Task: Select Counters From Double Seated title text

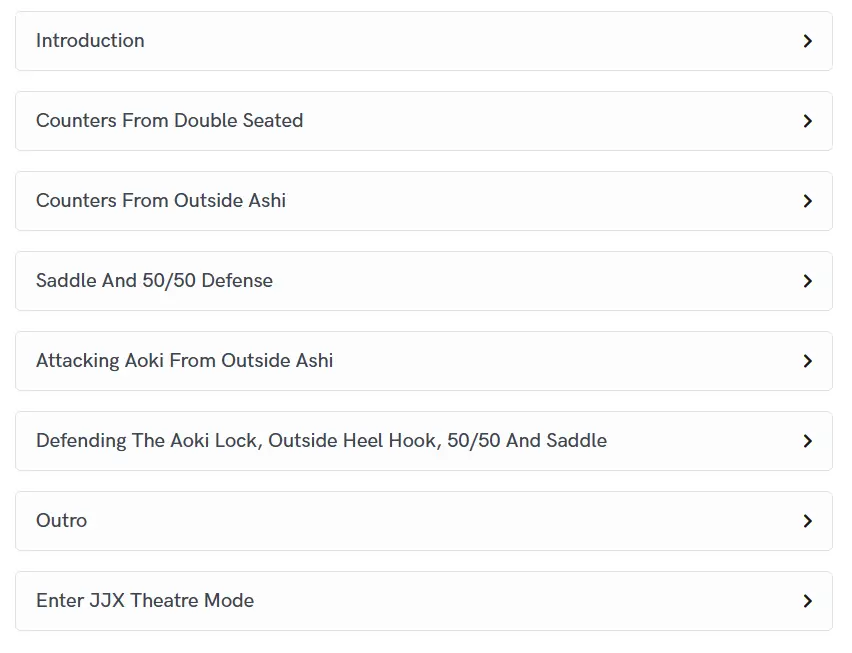Action: (x=169, y=121)
